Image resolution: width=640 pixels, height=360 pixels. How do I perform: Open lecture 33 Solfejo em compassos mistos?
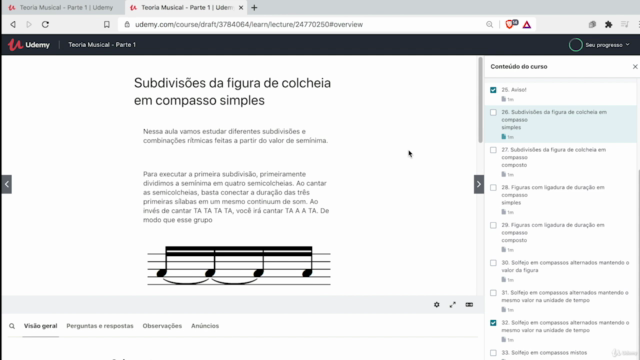(561, 353)
